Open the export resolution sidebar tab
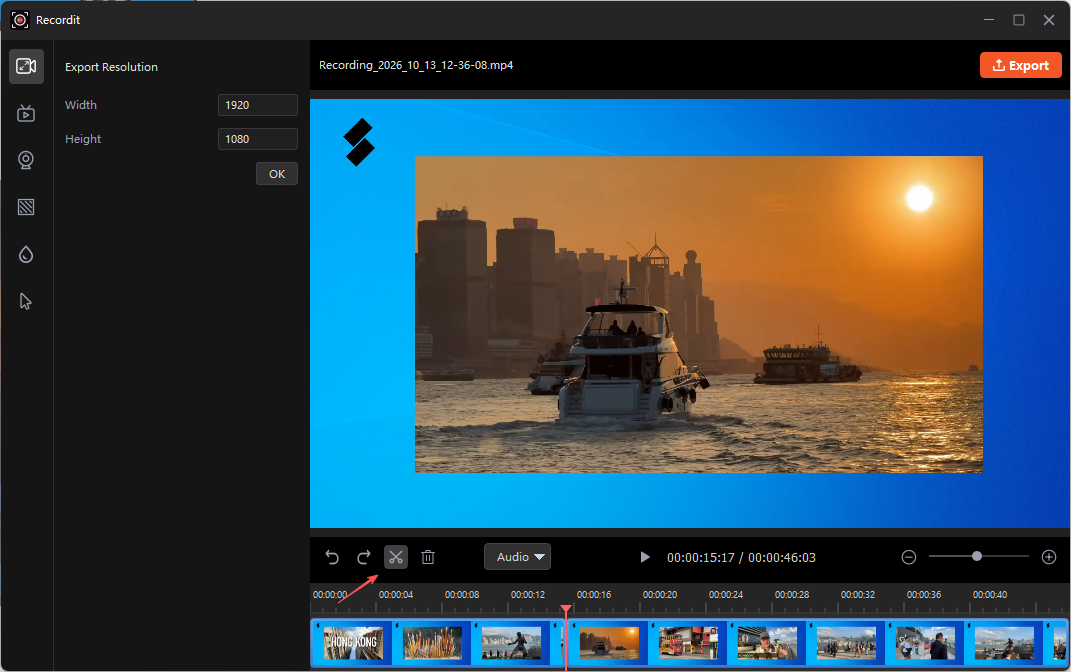Viewport: 1071px width, 672px height. pyautogui.click(x=26, y=66)
